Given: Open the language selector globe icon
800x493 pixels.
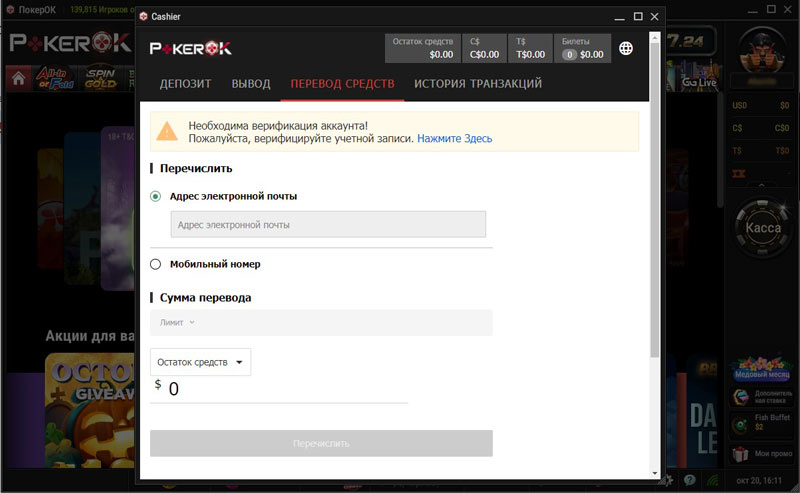Looking at the screenshot, I should [x=626, y=48].
